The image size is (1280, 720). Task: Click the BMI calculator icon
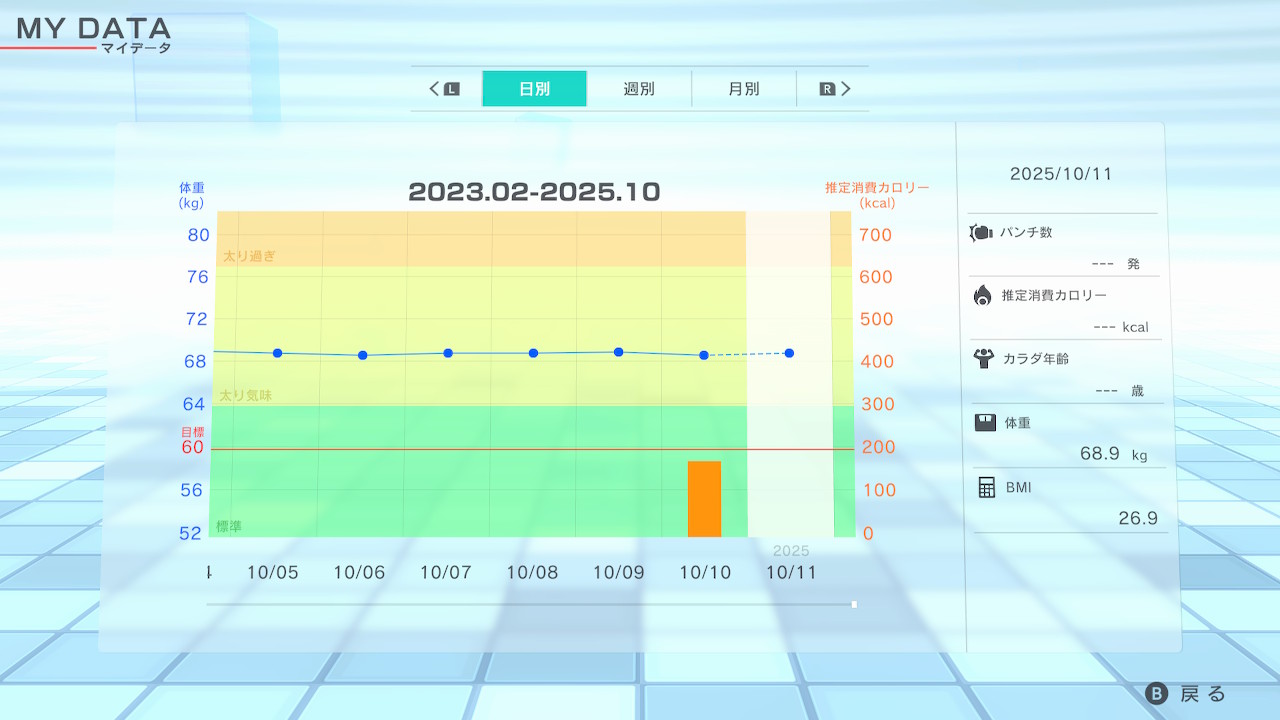click(x=986, y=487)
